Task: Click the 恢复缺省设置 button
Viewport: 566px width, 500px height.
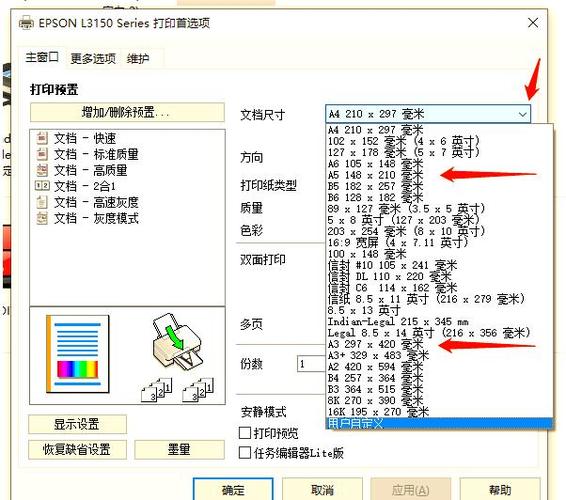Action: [x=77, y=450]
